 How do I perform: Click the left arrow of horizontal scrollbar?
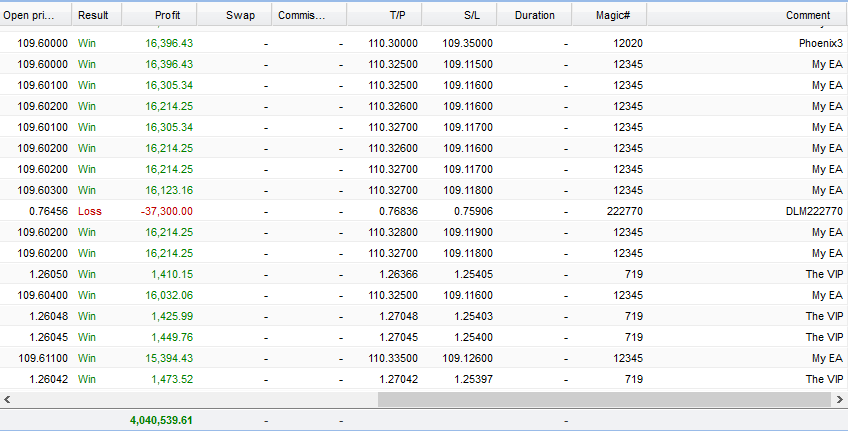pyautogui.click(x=7, y=400)
